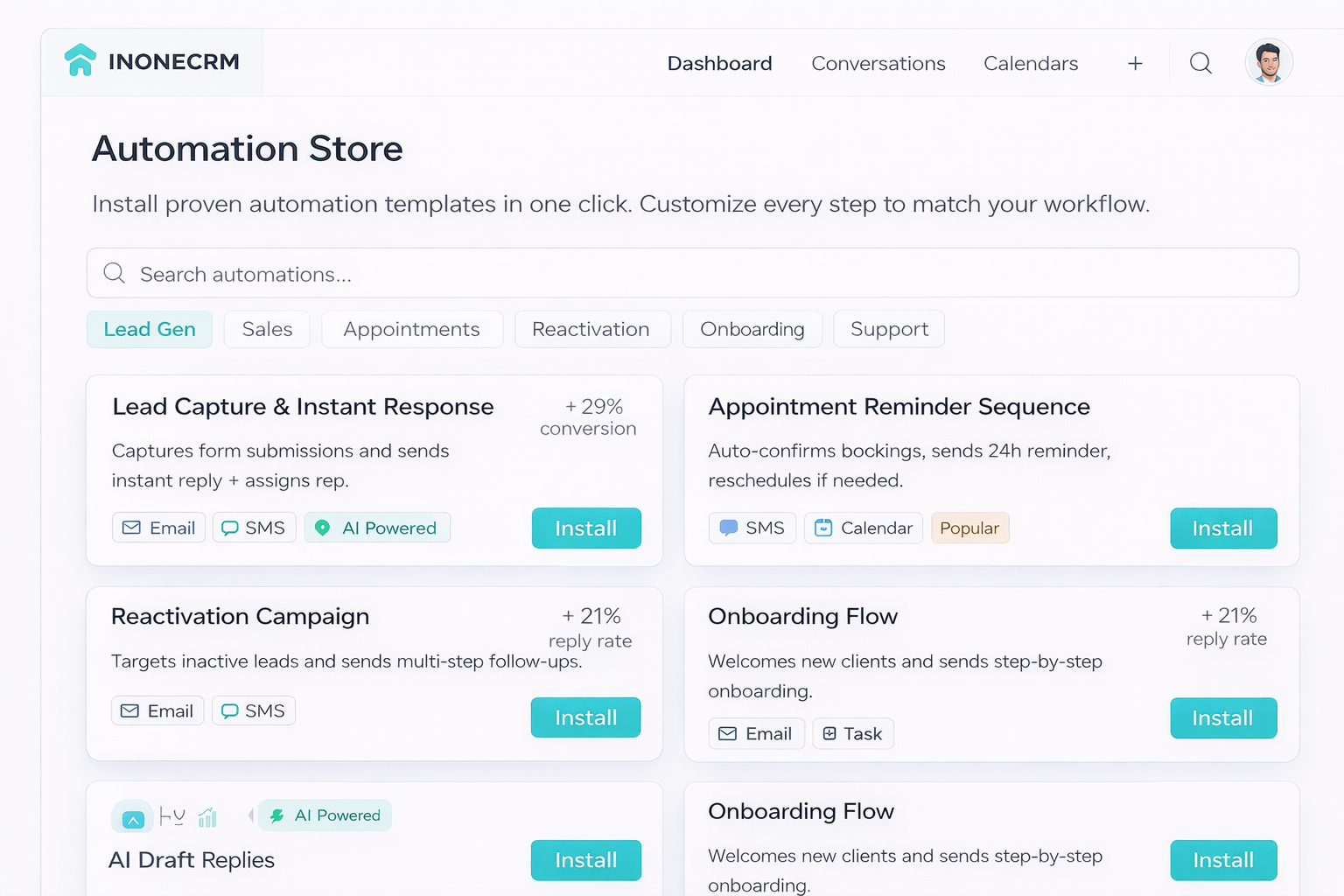Open search using the magnifier icon in navbar

tap(1200, 63)
